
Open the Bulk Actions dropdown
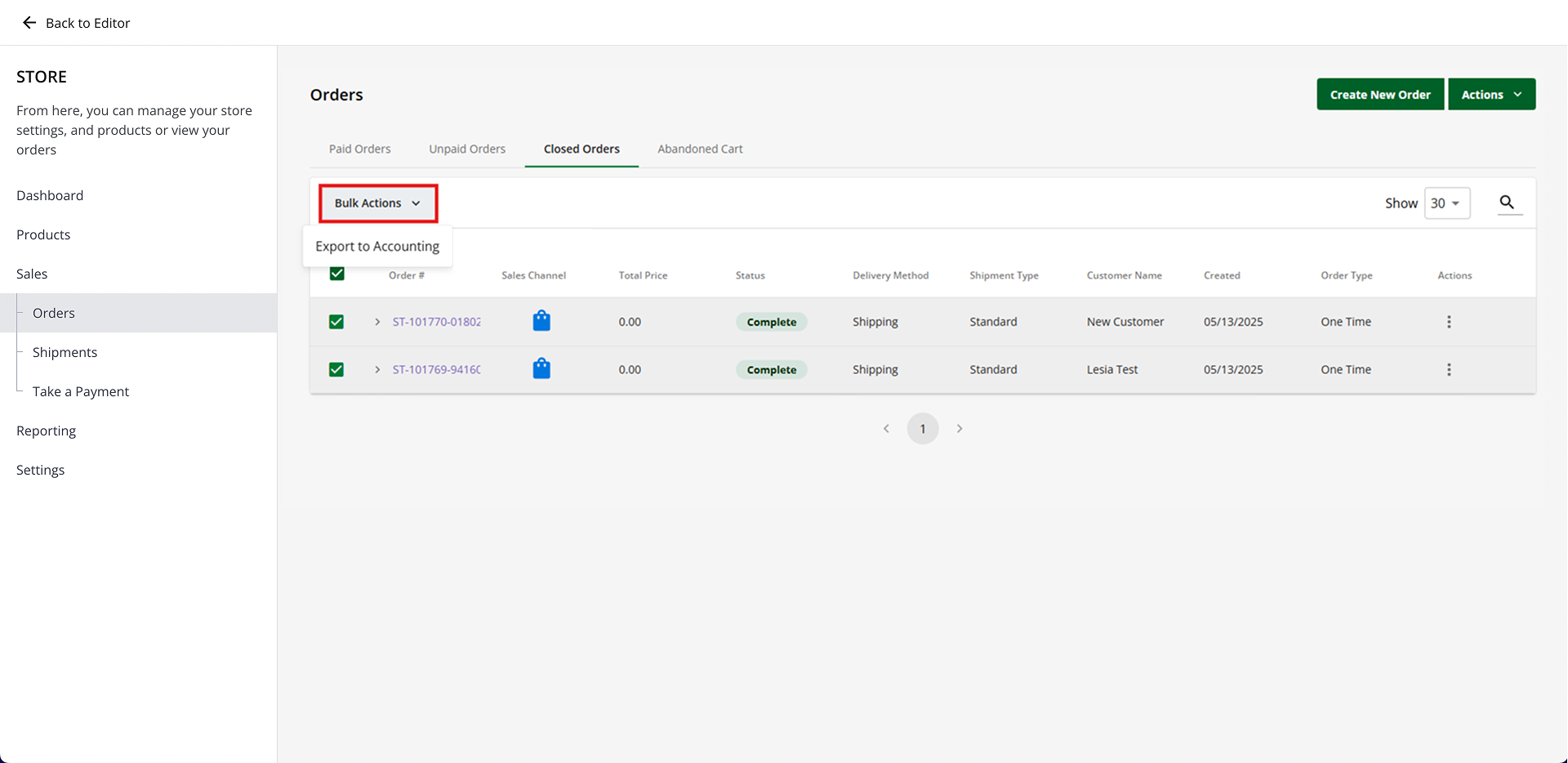click(x=378, y=203)
